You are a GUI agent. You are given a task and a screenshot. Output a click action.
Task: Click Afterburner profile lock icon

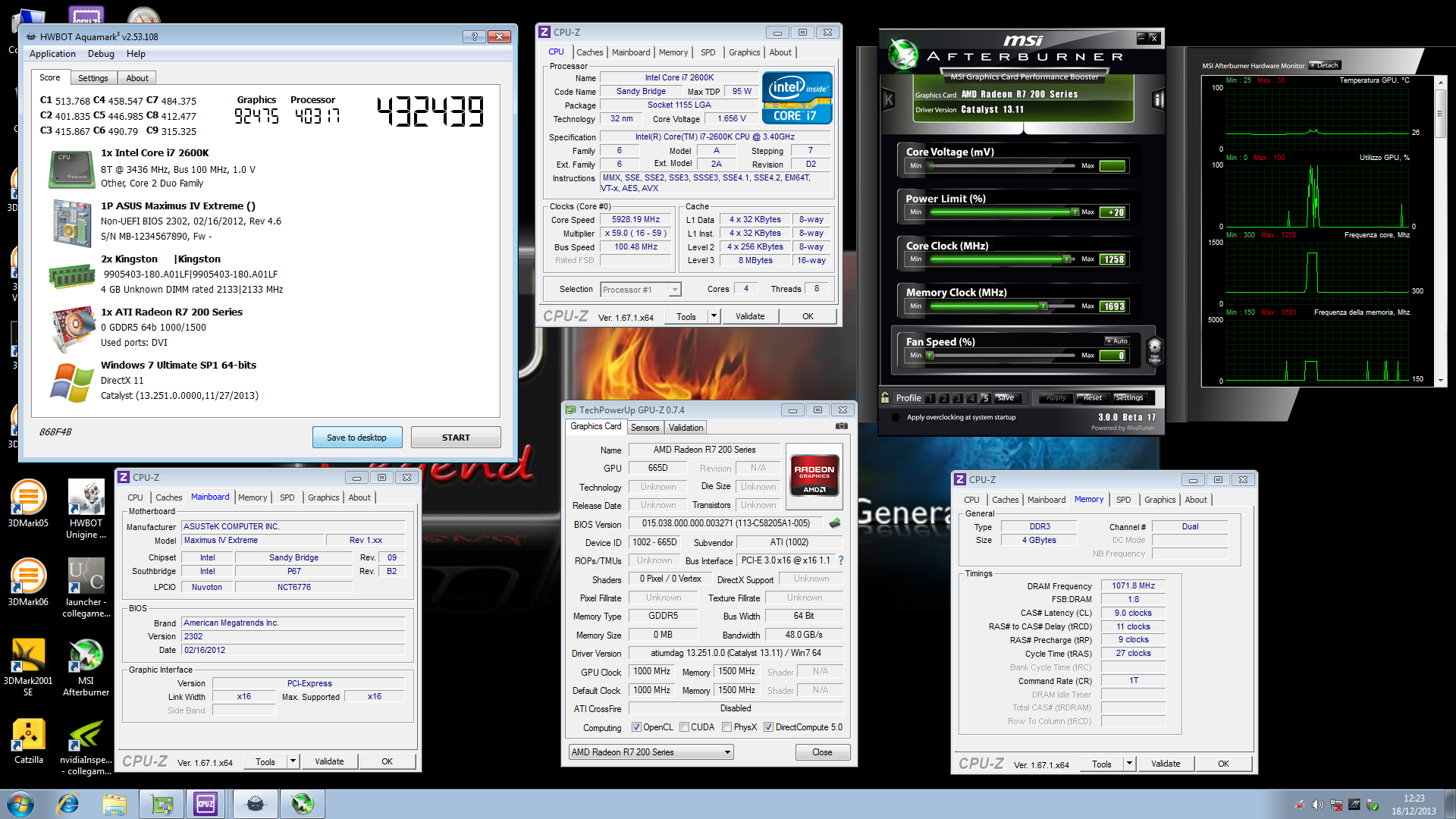coord(885,397)
